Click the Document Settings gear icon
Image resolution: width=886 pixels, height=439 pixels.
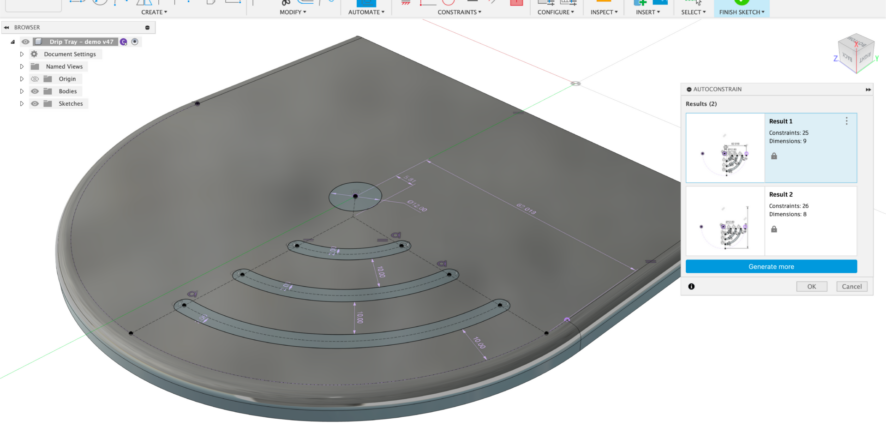34,54
